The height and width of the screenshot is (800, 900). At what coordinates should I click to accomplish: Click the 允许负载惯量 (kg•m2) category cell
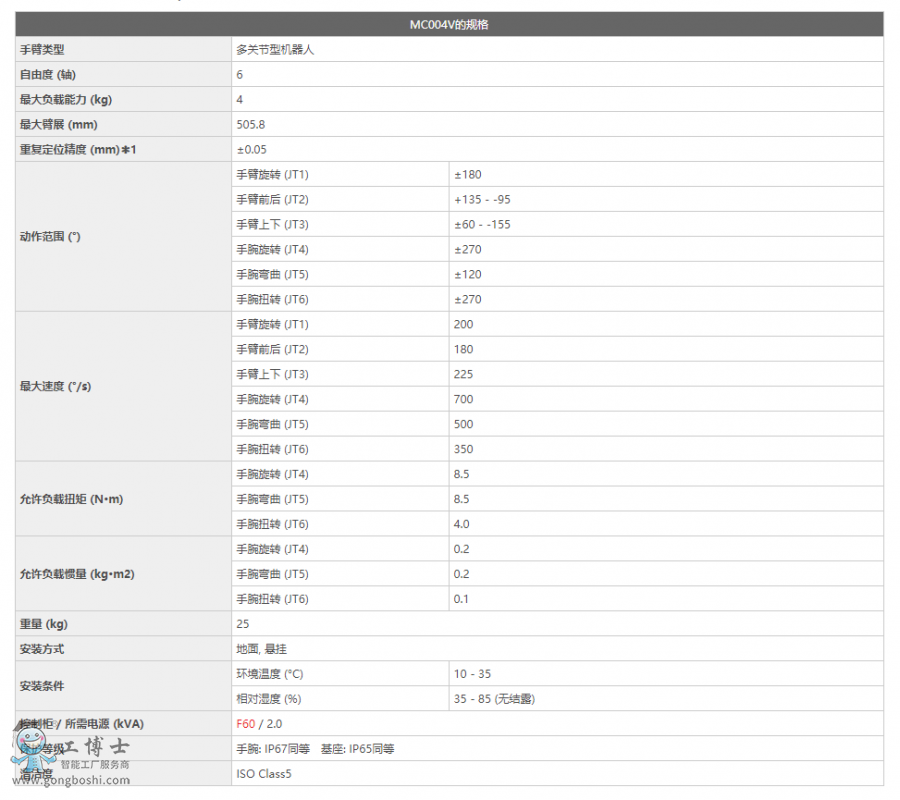click(76, 574)
